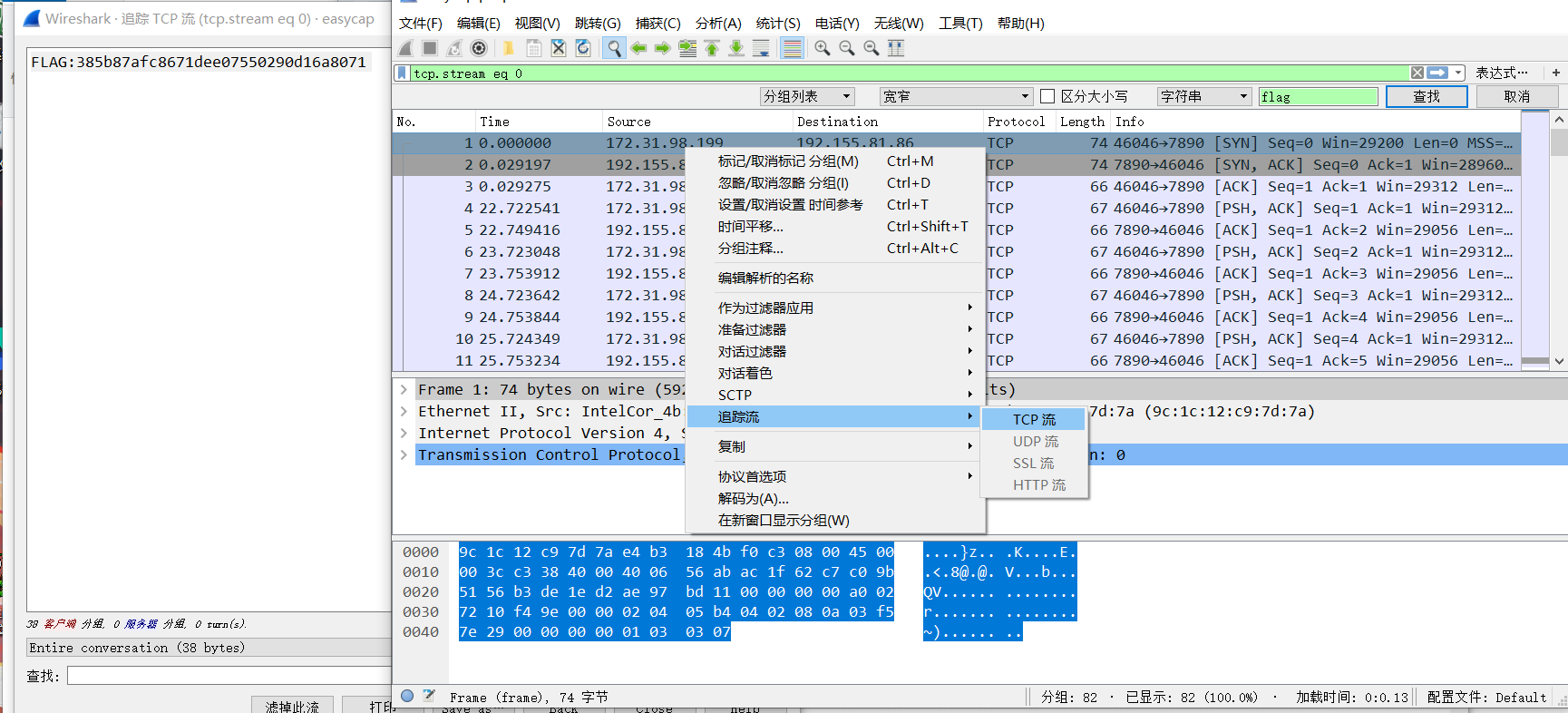Add a filter button with plus icon
Viewport: 1568px width, 713px height.
click(1556, 73)
